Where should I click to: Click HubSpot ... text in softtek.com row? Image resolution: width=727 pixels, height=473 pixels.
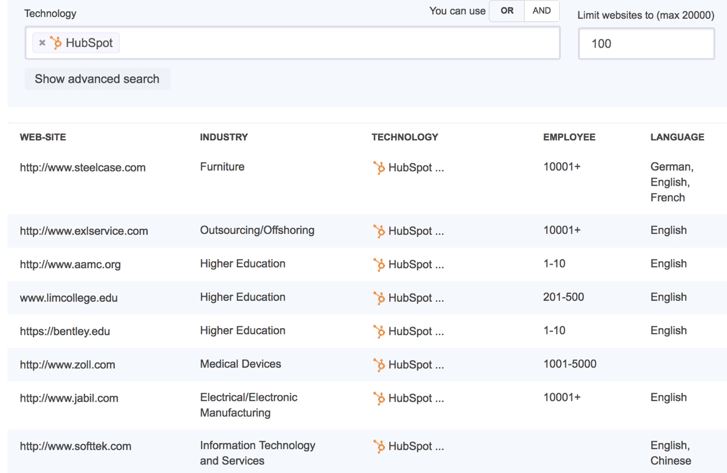pyautogui.click(x=416, y=446)
